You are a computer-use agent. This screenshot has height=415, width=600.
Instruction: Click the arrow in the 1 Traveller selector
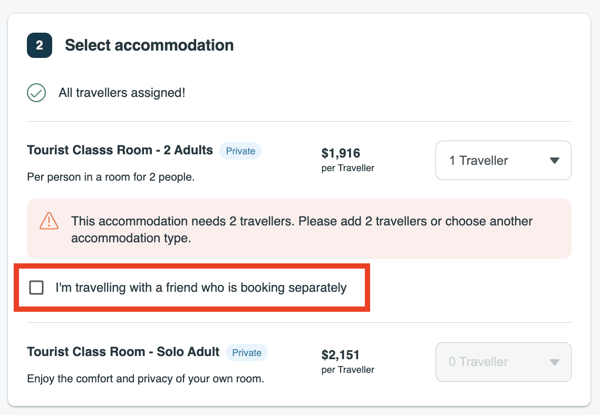[554, 161]
